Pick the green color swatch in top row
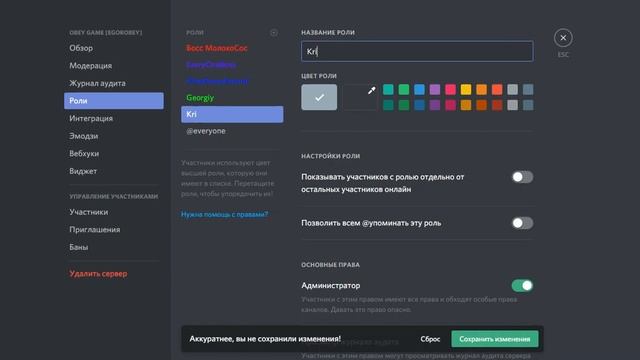Image resolution: width=640 pixels, height=360 pixels. pyautogui.click(x=404, y=89)
